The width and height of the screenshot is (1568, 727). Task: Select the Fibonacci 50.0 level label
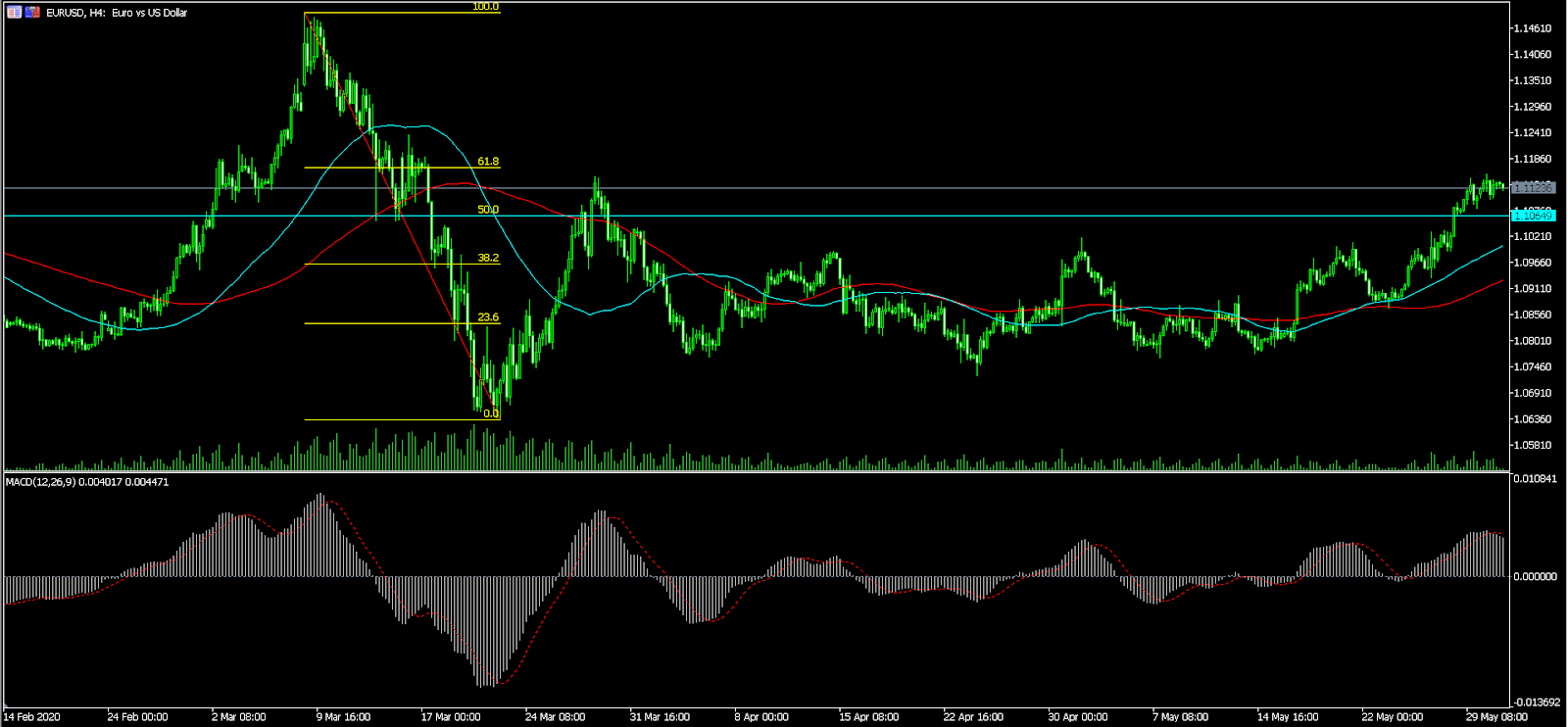point(488,210)
